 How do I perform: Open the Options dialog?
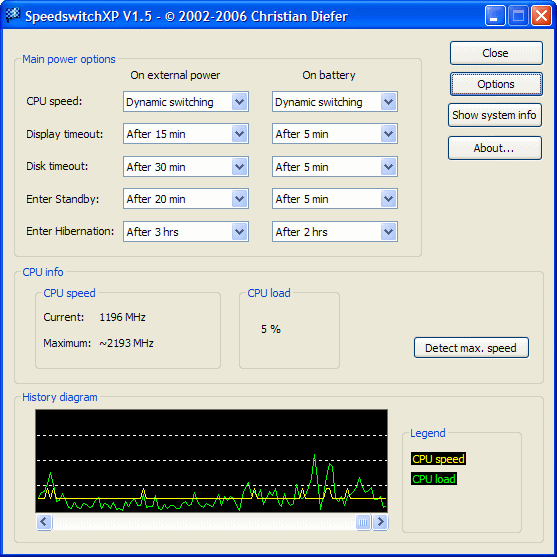tap(496, 84)
